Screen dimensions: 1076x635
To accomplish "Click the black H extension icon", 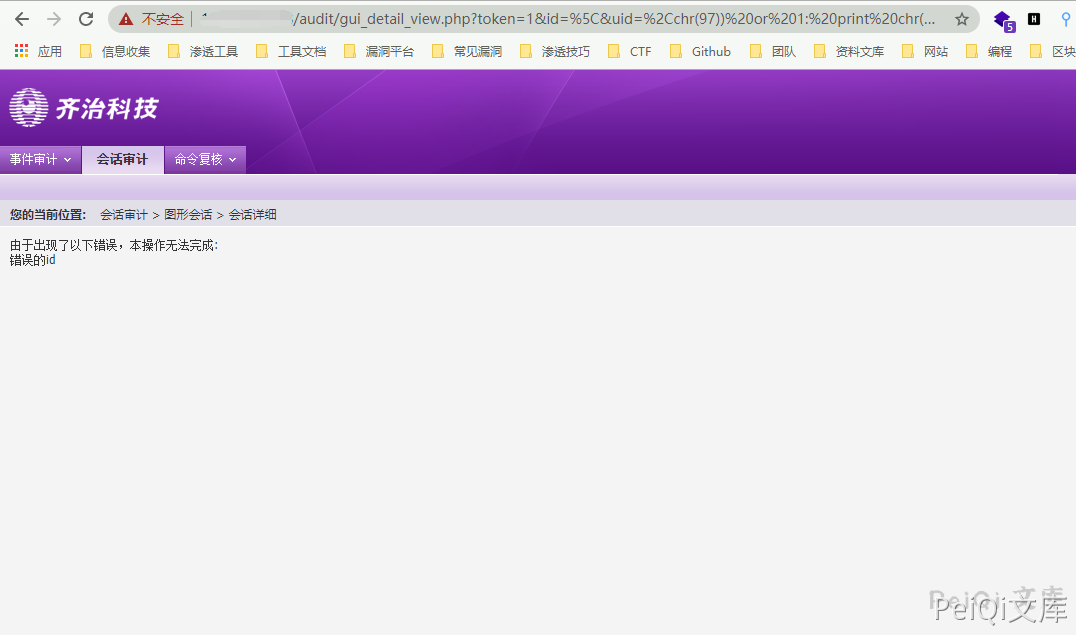I will pyautogui.click(x=1034, y=19).
